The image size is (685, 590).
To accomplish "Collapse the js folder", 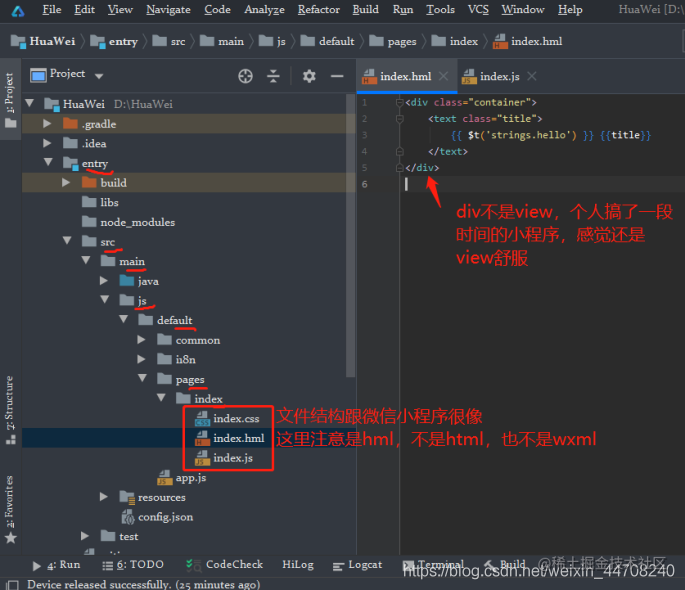I will coord(105,299).
